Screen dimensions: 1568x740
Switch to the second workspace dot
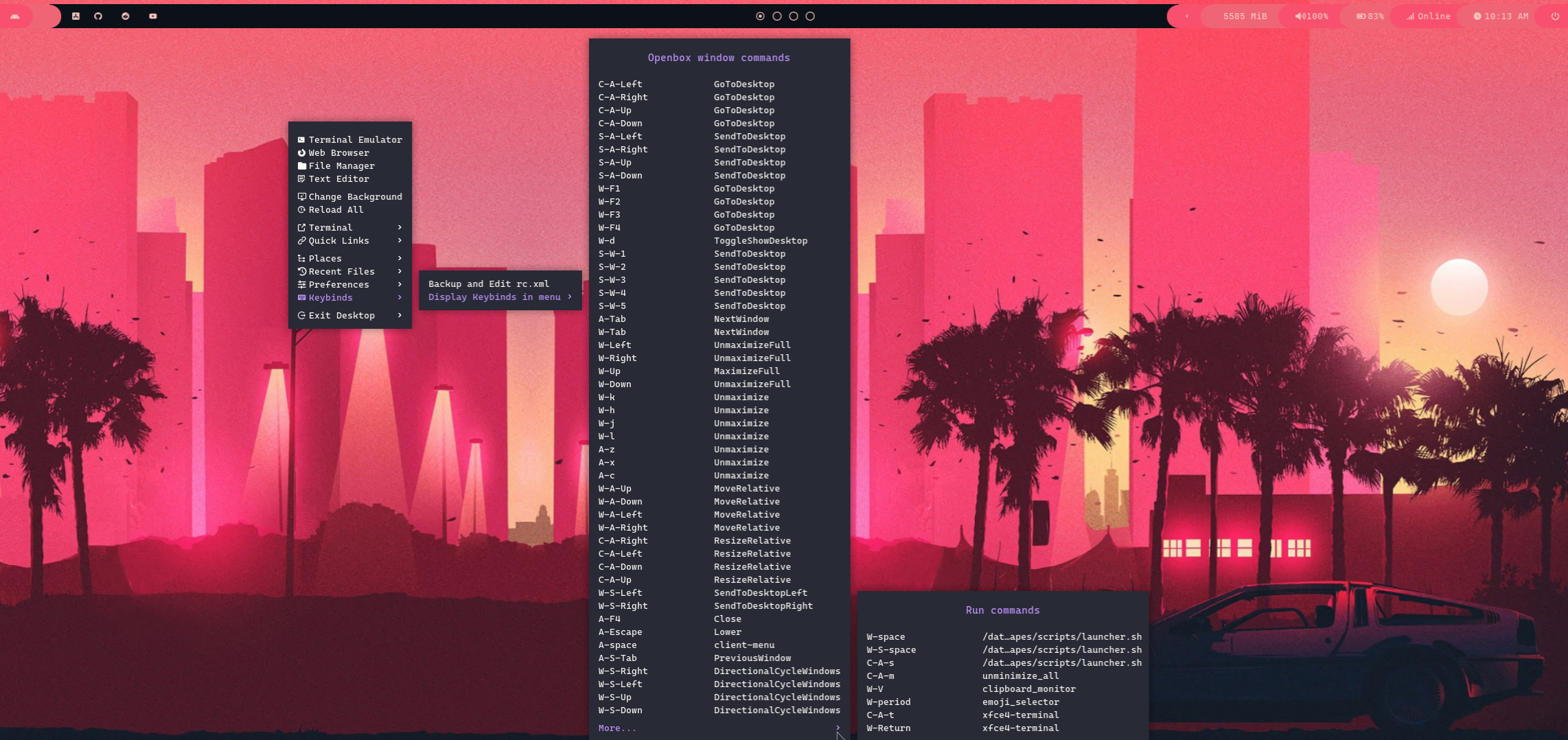[777, 16]
